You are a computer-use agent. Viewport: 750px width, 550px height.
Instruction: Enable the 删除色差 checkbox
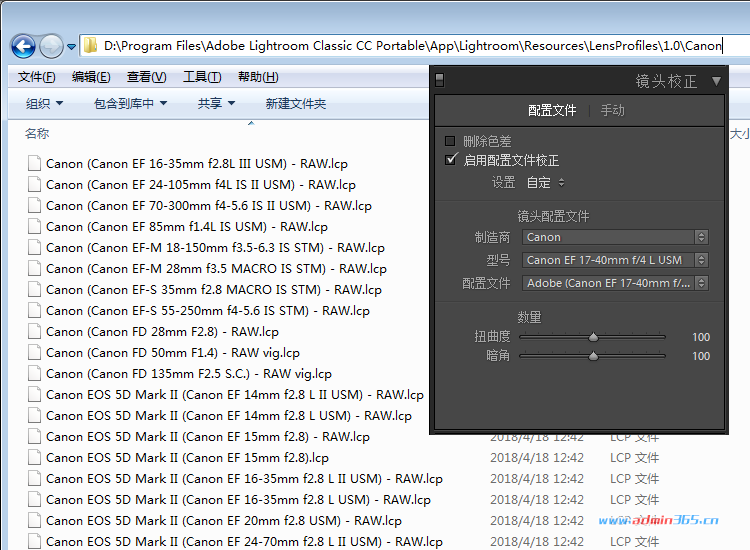click(450, 141)
